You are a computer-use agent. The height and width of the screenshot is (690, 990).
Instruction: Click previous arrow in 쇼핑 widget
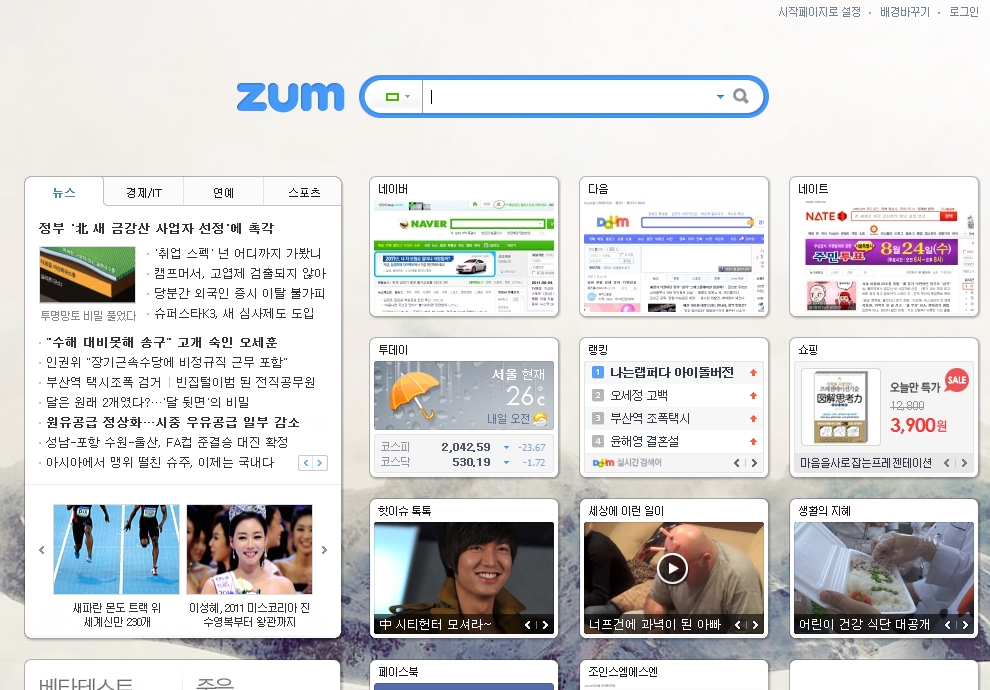tap(946, 463)
